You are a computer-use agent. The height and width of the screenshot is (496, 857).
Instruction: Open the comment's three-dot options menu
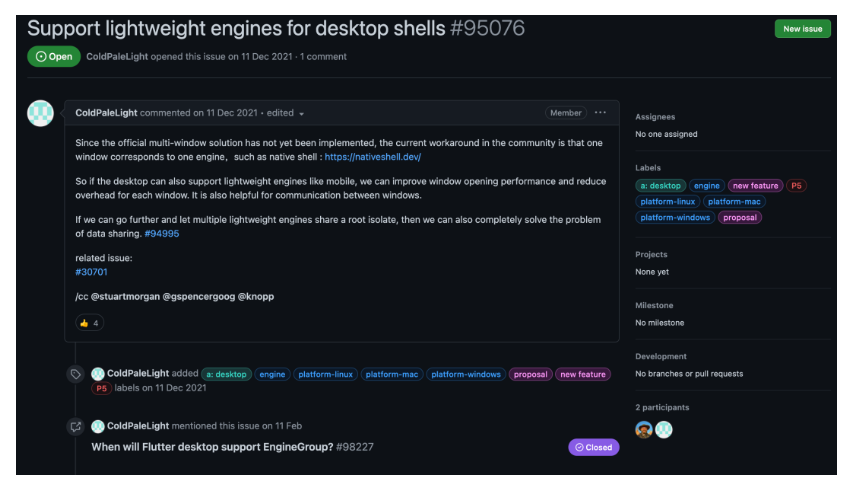(600, 113)
